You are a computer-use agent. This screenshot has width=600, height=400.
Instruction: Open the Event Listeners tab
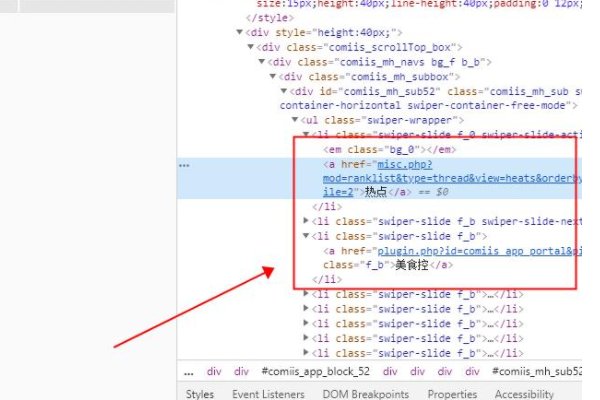(x=267, y=393)
